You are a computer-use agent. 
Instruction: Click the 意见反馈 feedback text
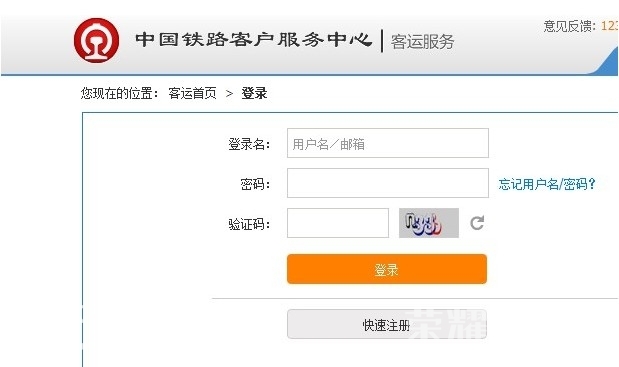click(x=569, y=26)
